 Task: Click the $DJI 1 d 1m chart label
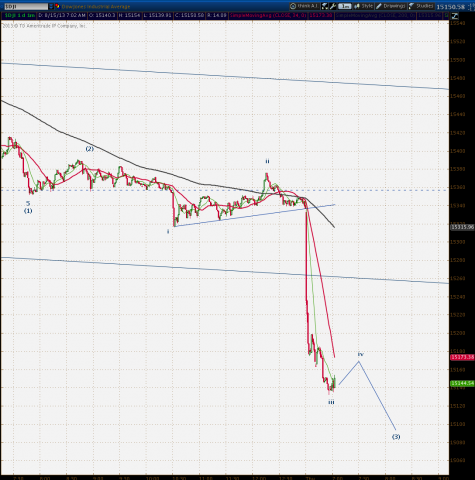pos(20,15)
